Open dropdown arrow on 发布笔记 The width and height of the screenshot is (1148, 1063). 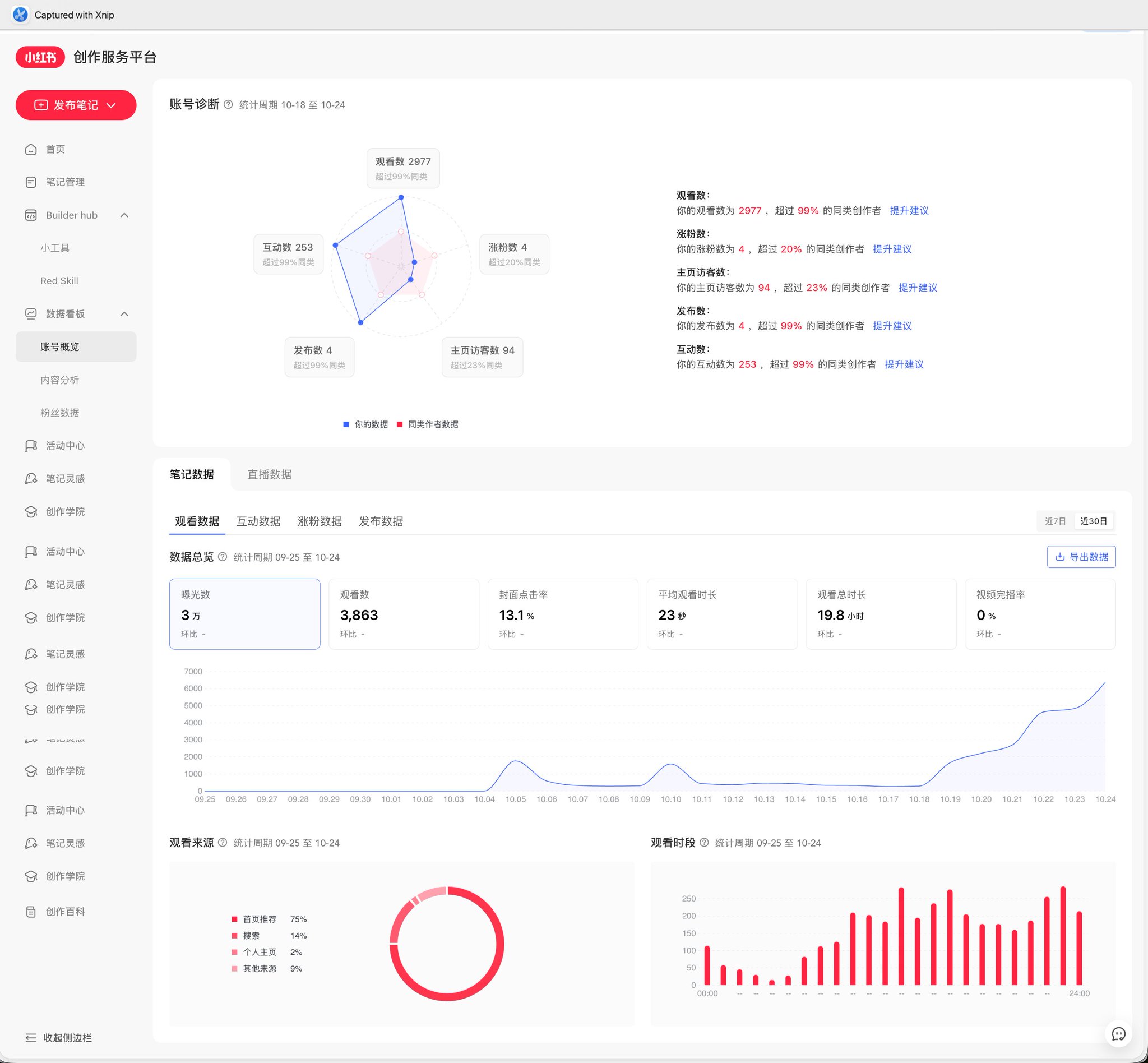coord(112,105)
